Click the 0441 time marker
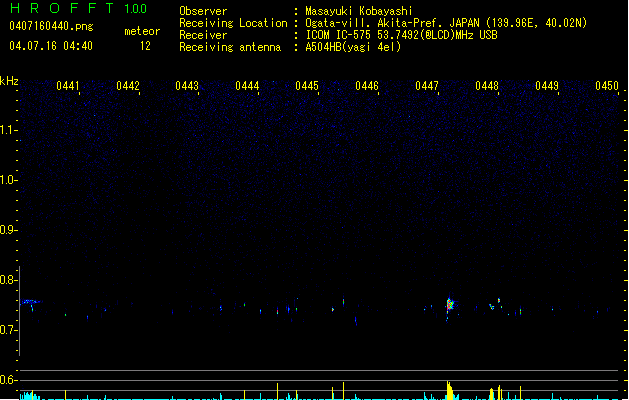The height and width of the screenshot is (400, 629). coord(68,86)
